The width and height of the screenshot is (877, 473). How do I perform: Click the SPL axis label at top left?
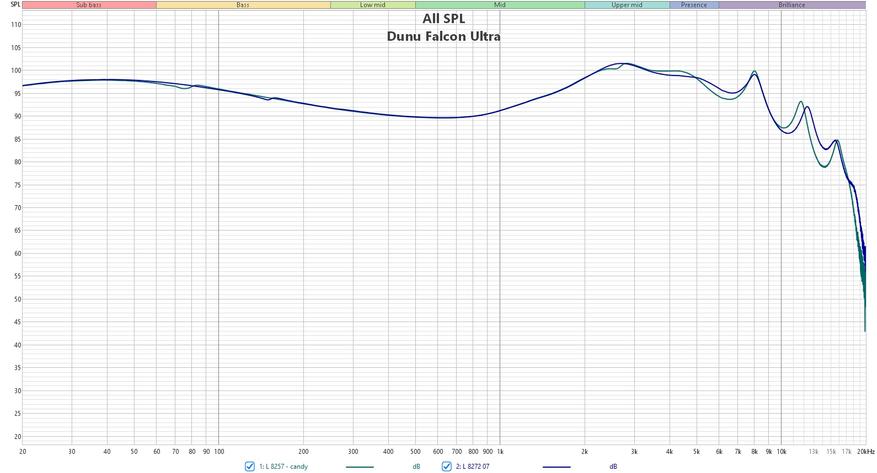16,4
